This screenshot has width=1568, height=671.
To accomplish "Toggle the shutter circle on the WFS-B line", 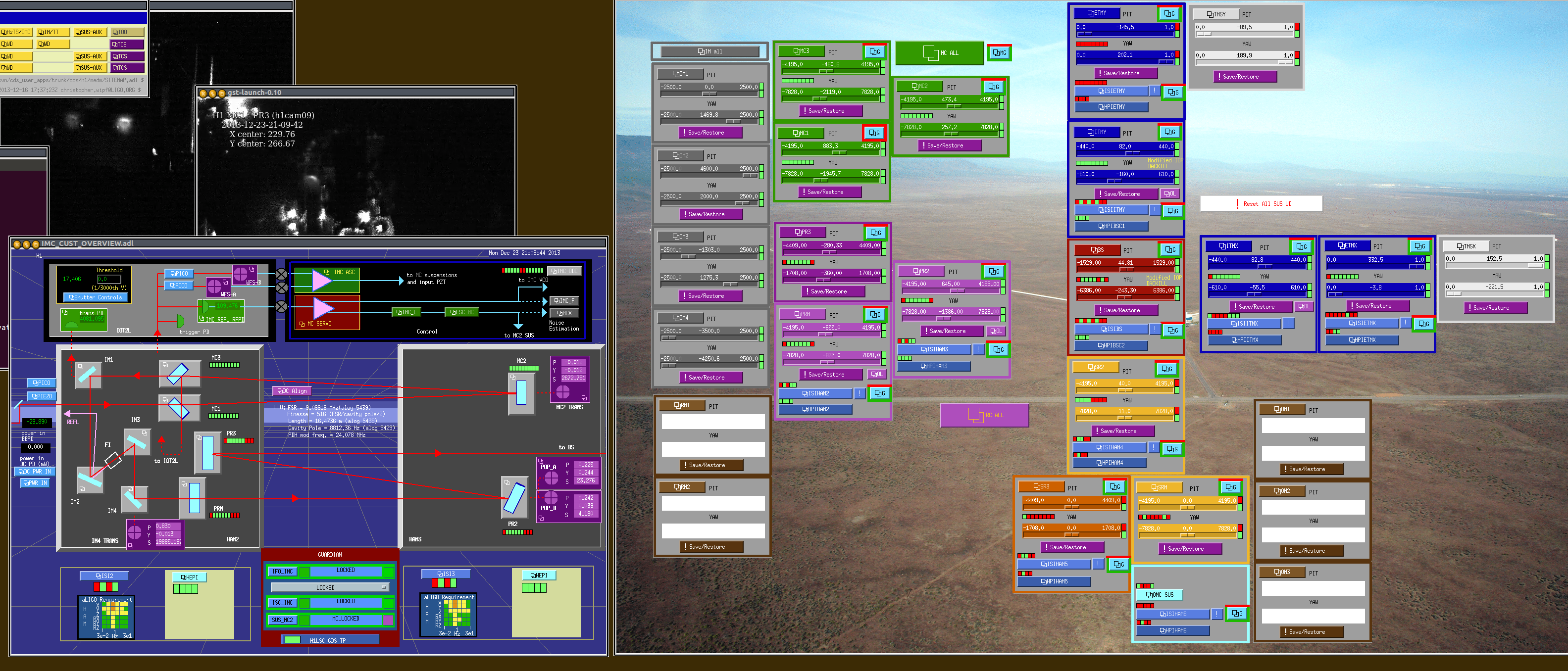I will click(x=281, y=274).
